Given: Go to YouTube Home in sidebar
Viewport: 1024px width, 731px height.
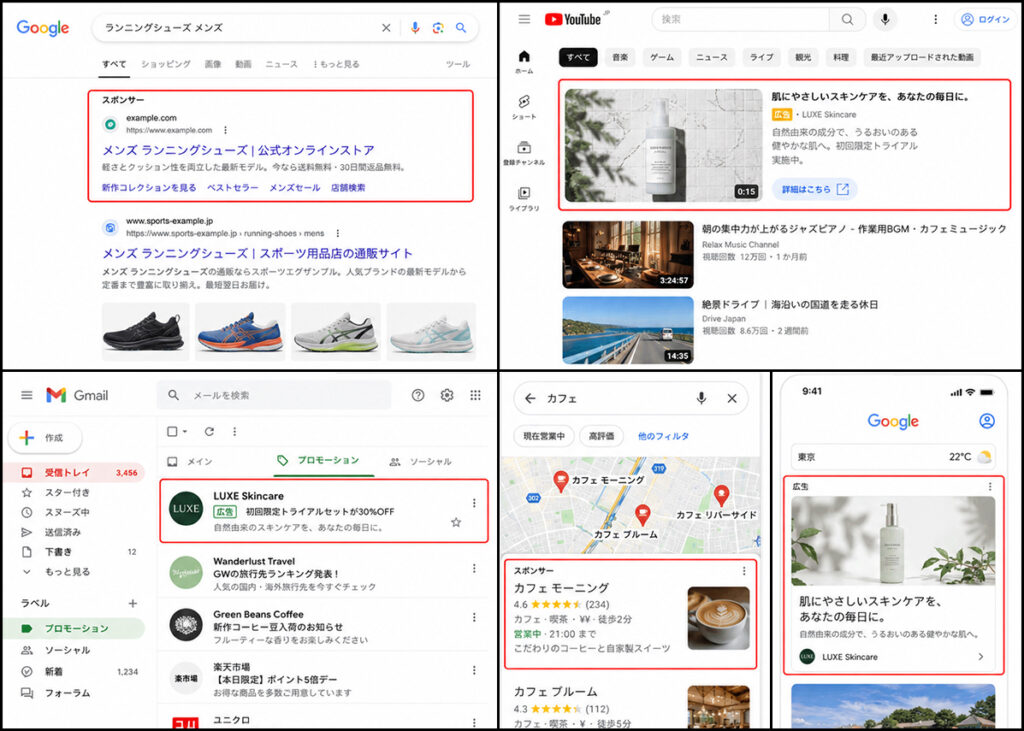Looking at the screenshot, I should [524, 61].
